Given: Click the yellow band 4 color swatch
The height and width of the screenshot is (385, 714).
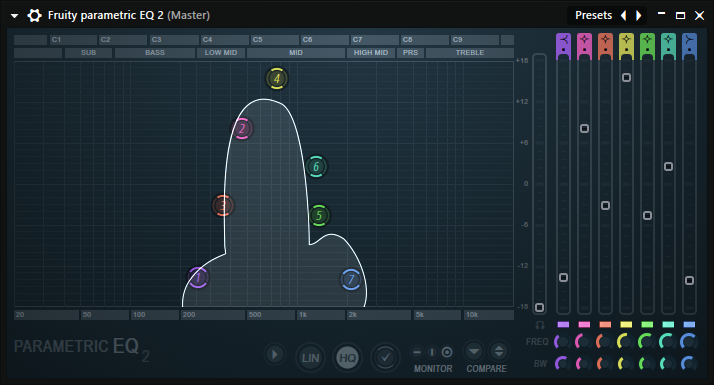Looking at the screenshot, I should [x=626, y=324].
